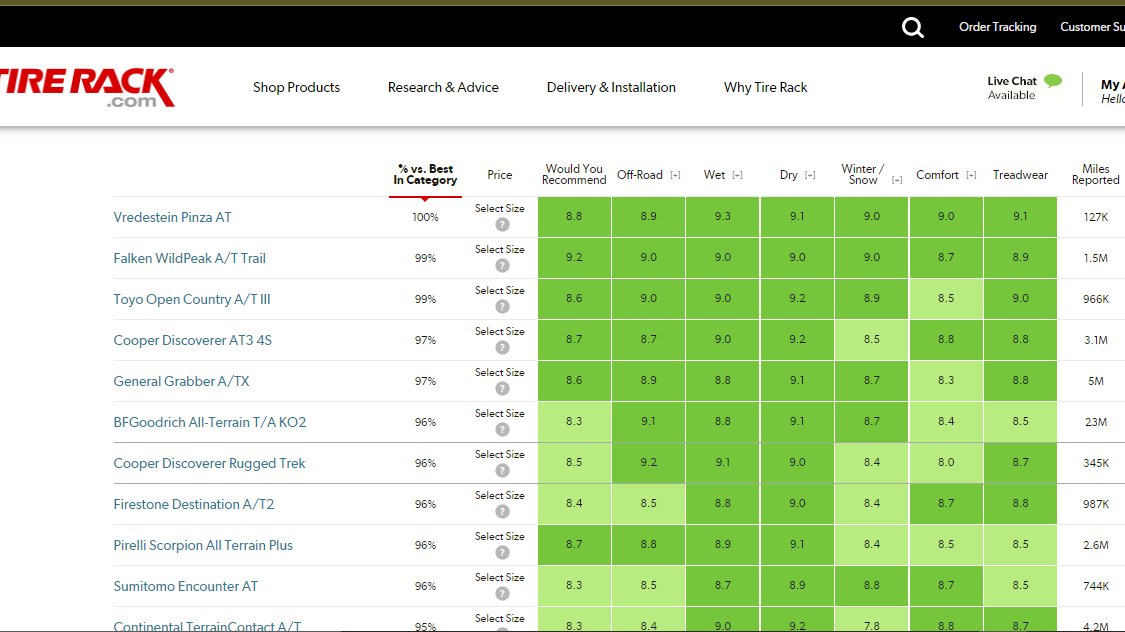This screenshot has width=1125, height=632.
Task: Click price help icon for Sumitomo Encounter AT
Action: pos(502,593)
